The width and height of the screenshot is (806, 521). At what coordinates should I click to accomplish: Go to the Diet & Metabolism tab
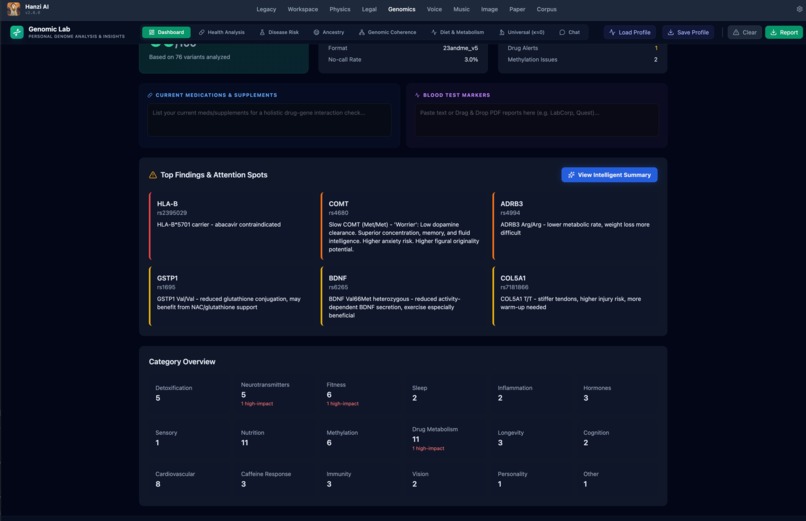[457, 32]
